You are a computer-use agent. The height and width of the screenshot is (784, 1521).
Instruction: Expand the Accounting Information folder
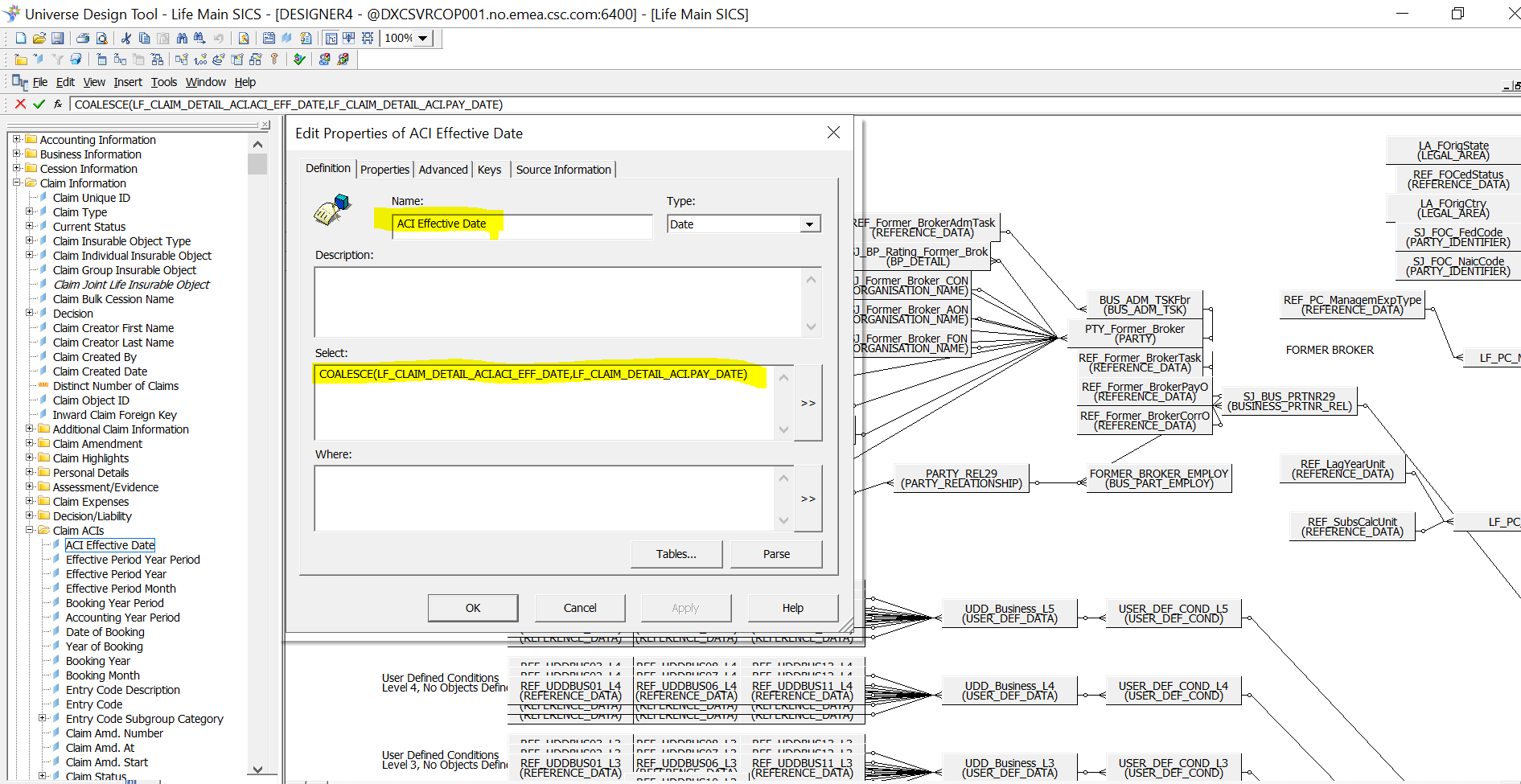[x=16, y=139]
